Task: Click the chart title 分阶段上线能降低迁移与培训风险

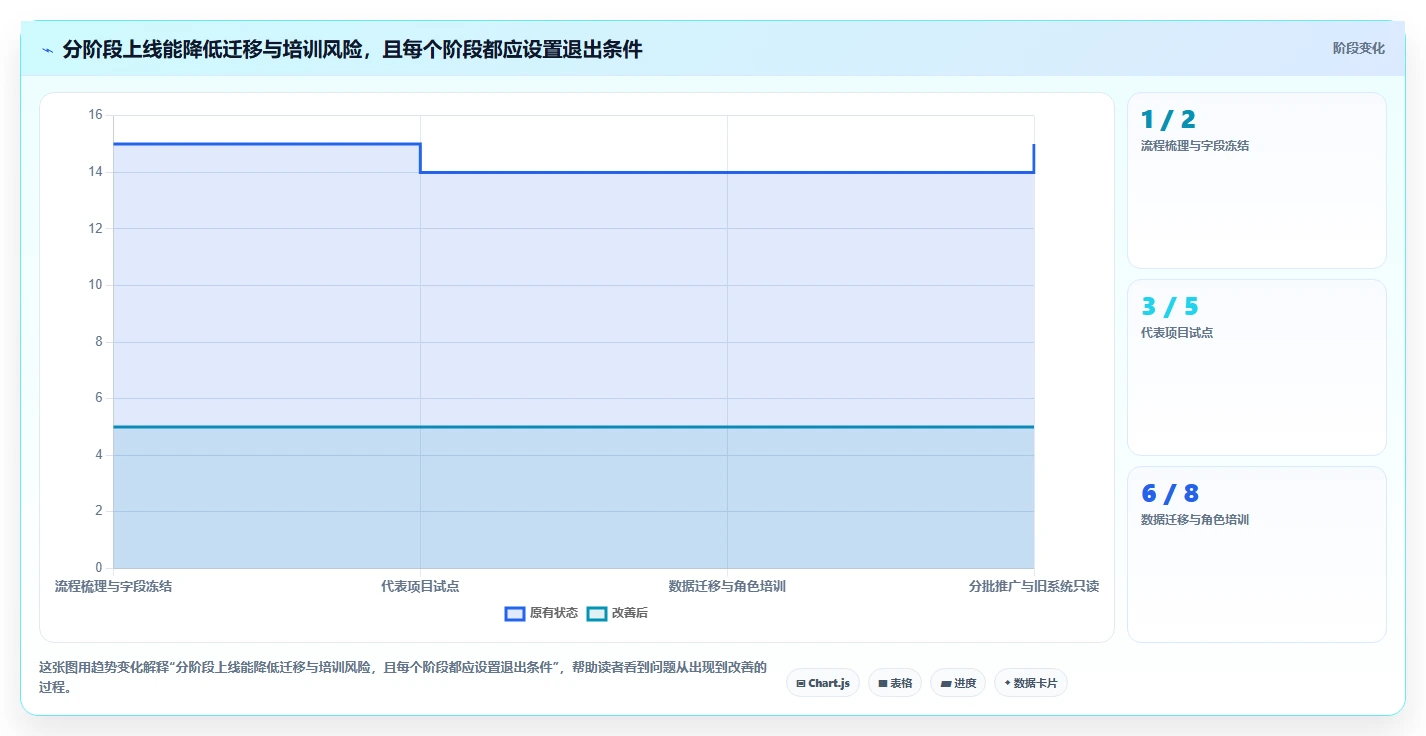Action: (352, 49)
